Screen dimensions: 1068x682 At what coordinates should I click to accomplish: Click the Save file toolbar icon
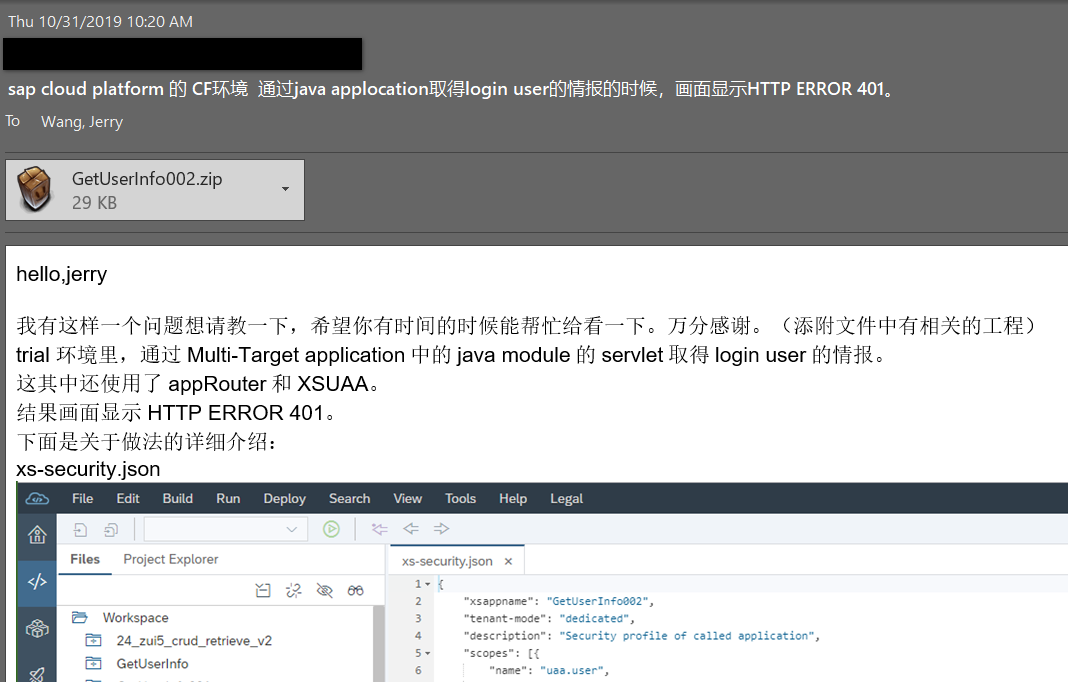pos(80,529)
